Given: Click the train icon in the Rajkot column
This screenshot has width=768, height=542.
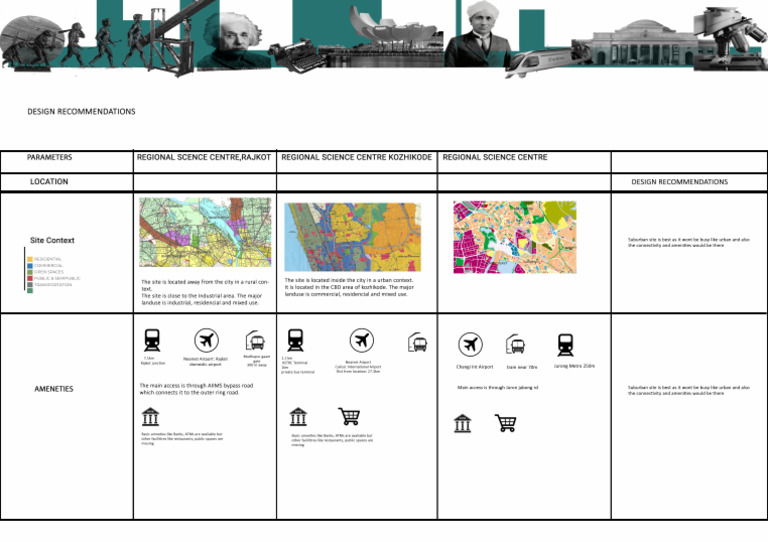Looking at the screenshot, I should point(152,340).
